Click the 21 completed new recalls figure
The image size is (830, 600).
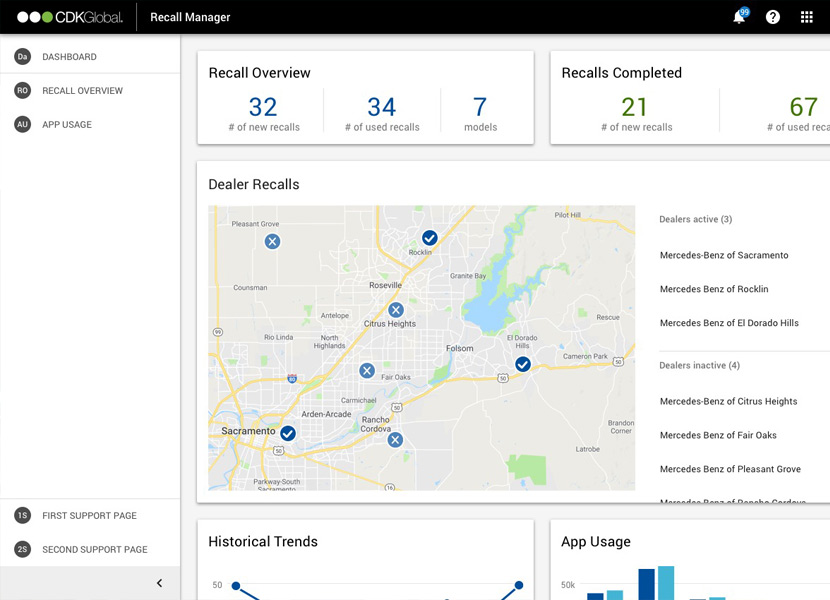(x=634, y=107)
